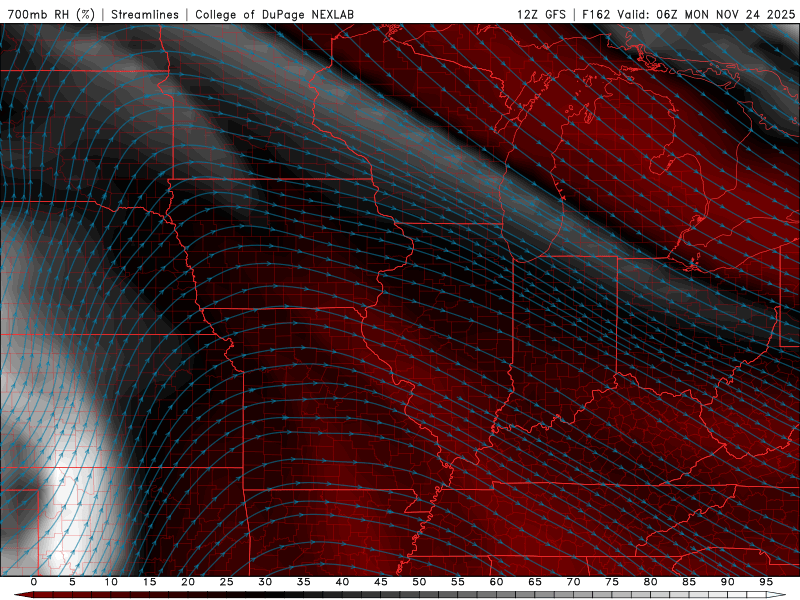Click the '65' value on color scale
This screenshot has height=600, width=800.
pyautogui.click(x=534, y=582)
